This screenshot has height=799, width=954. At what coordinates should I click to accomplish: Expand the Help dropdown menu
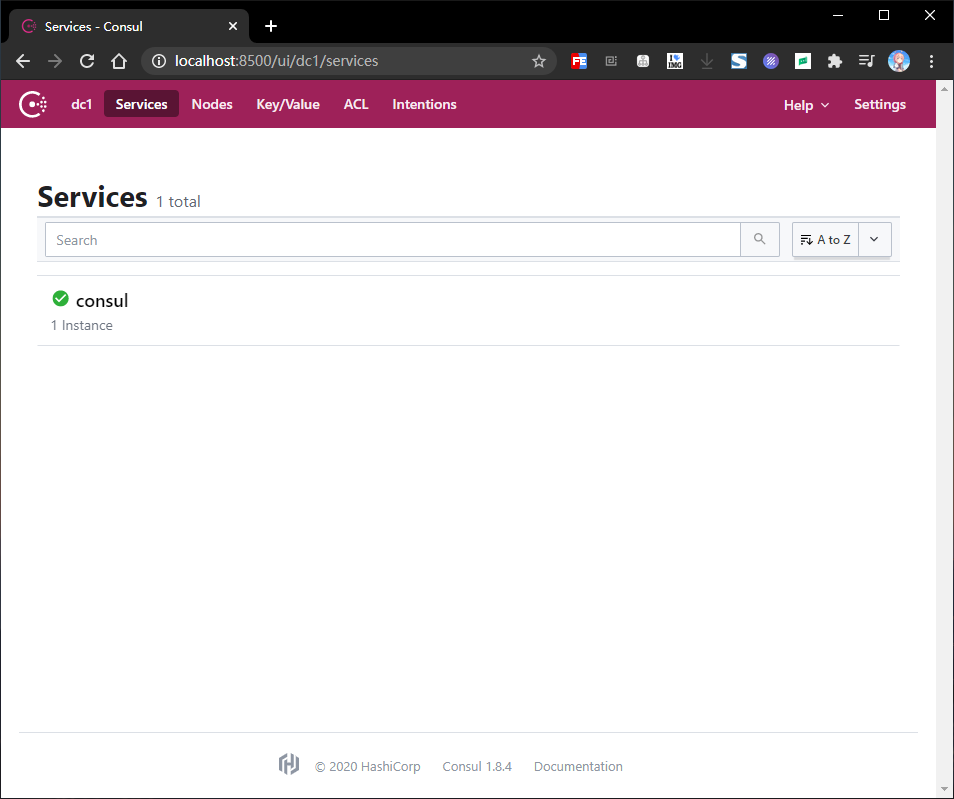click(x=806, y=105)
